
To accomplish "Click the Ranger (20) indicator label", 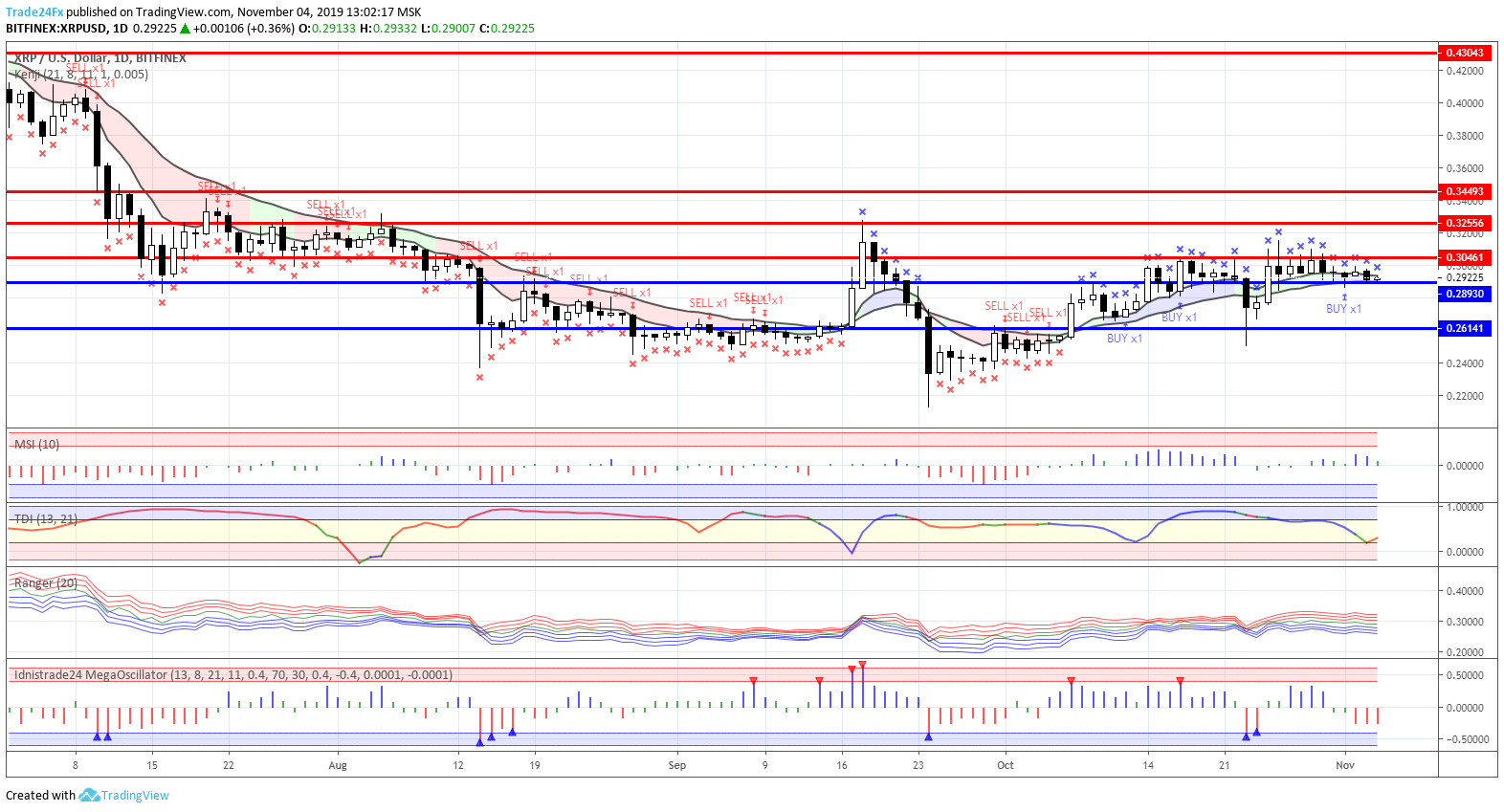I will [46, 582].
